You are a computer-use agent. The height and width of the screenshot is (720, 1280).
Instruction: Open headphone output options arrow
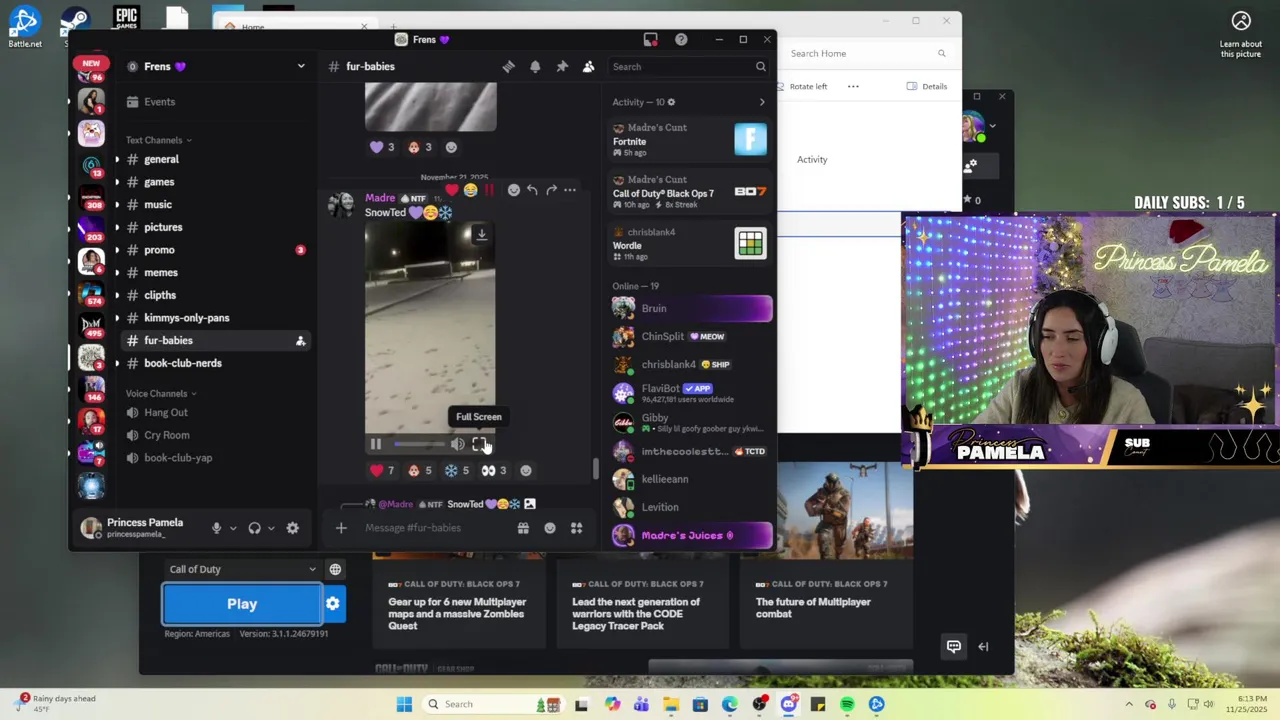[x=271, y=528]
